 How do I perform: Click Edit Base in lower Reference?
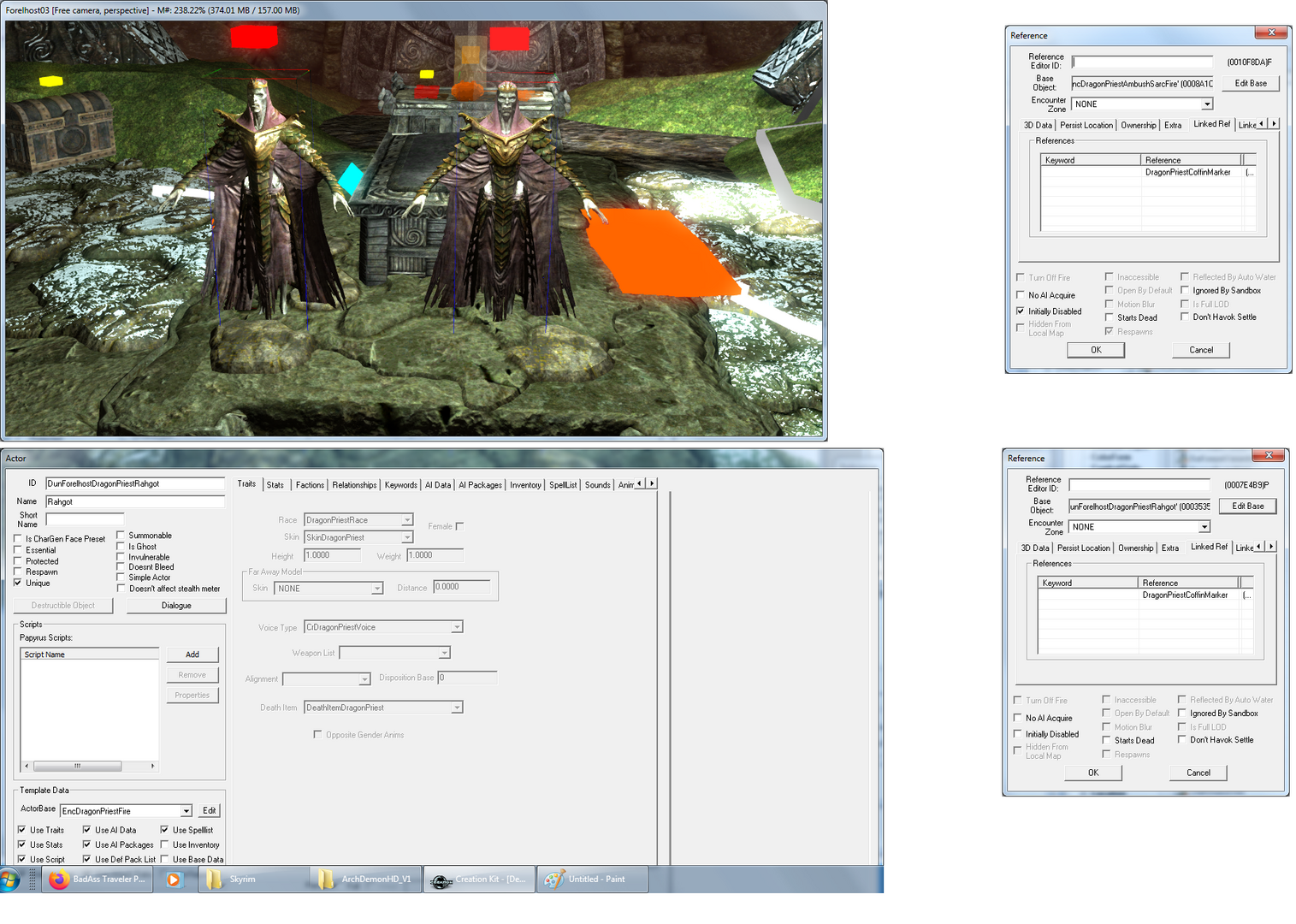point(1248,506)
